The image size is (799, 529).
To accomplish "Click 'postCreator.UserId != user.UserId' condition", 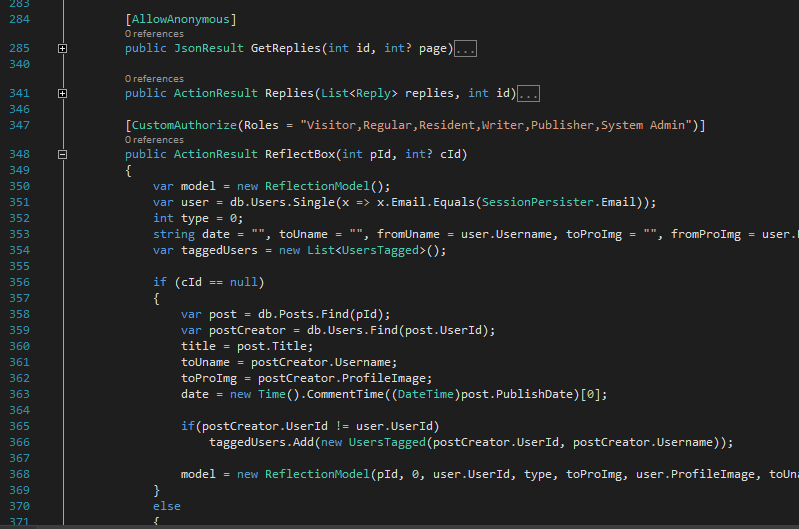I will (x=317, y=427).
